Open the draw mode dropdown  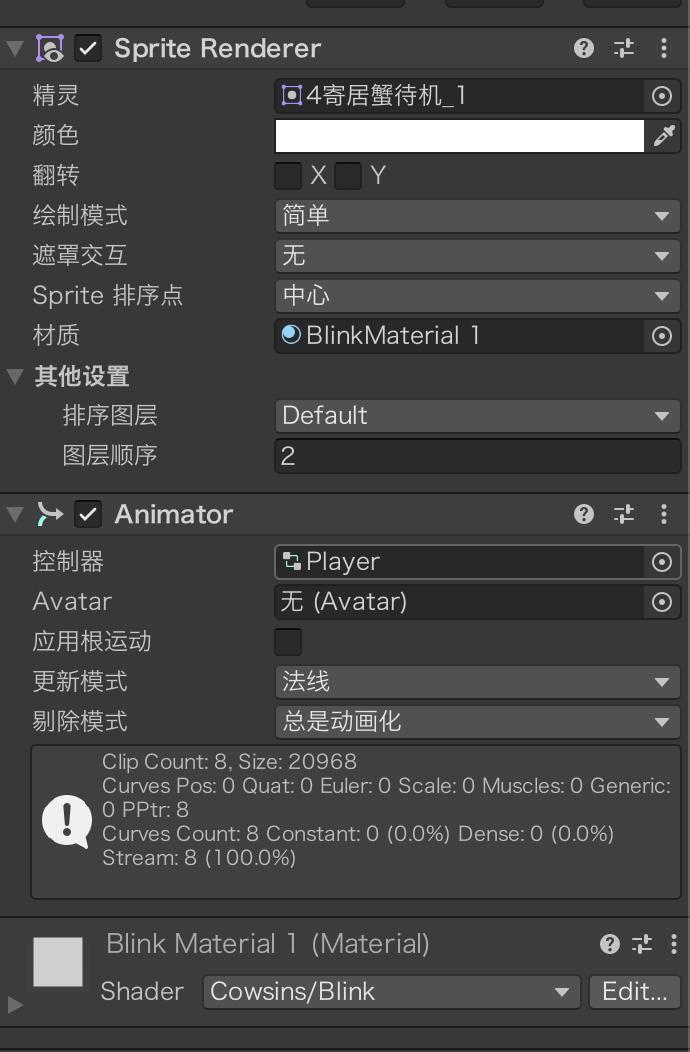(x=477, y=216)
